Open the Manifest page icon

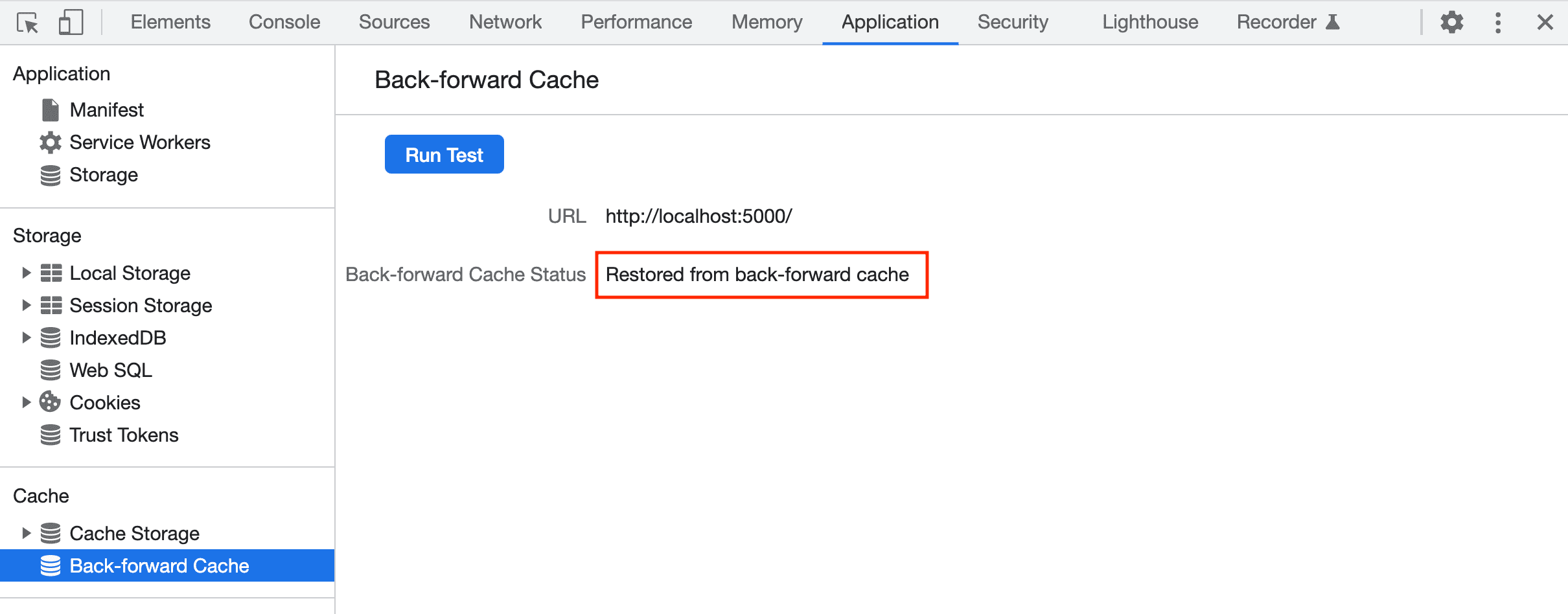[x=50, y=109]
